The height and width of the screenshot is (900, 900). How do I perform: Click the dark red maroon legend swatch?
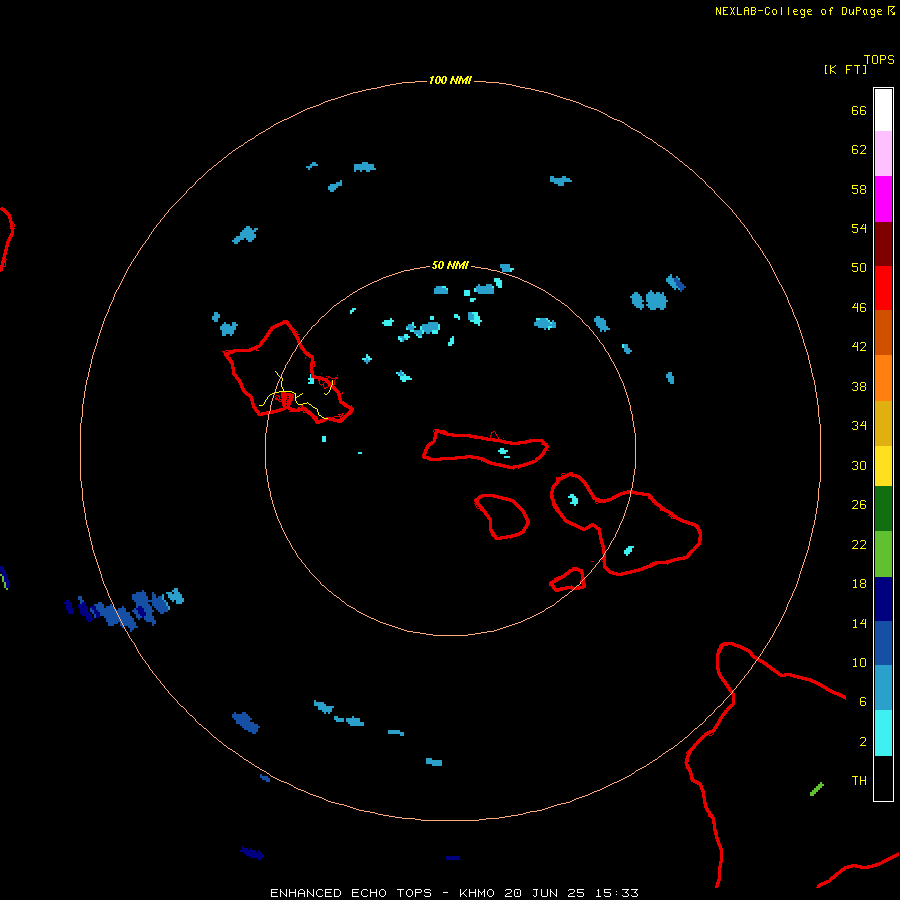tap(883, 244)
